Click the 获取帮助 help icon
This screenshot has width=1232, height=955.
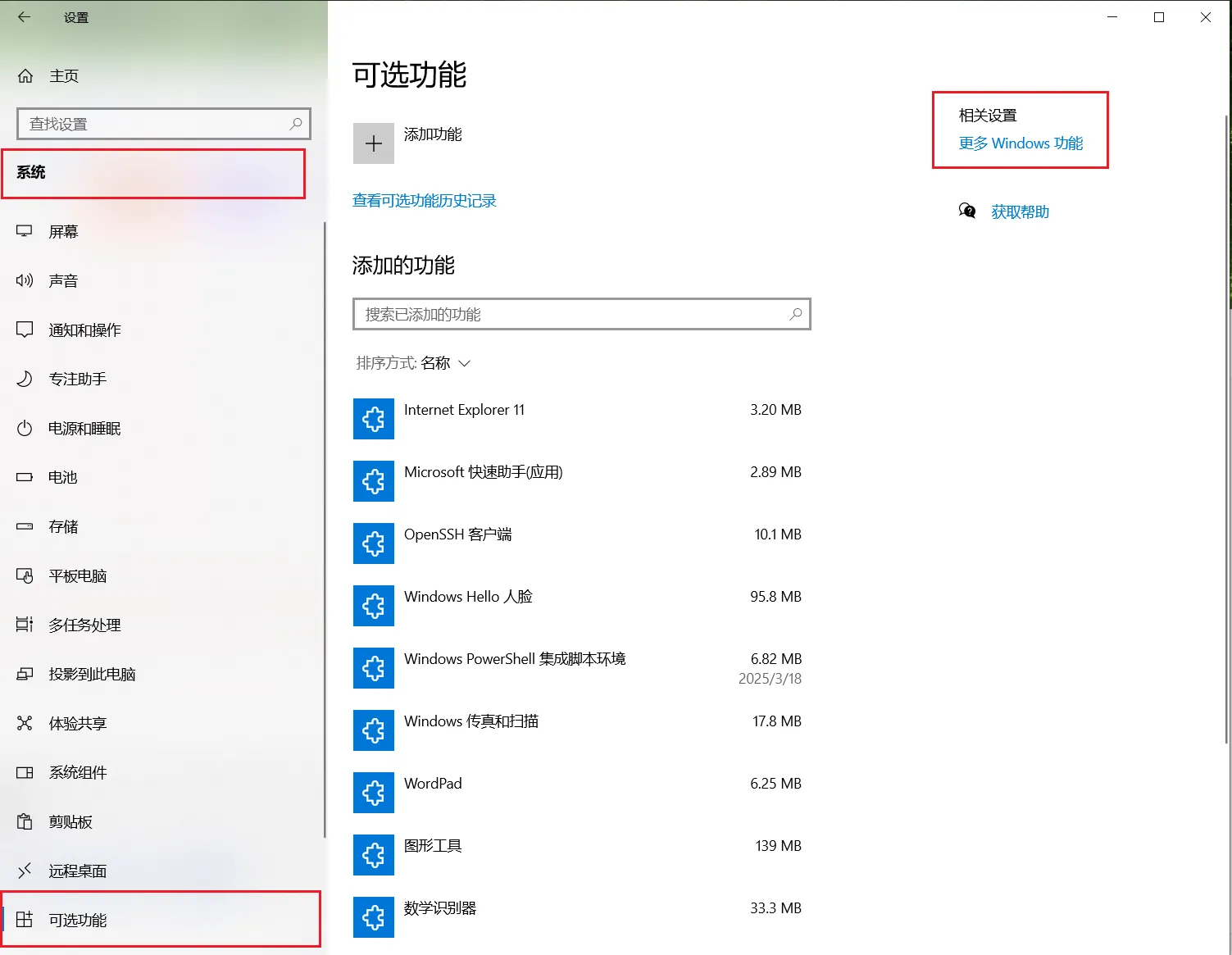(x=968, y=211)
